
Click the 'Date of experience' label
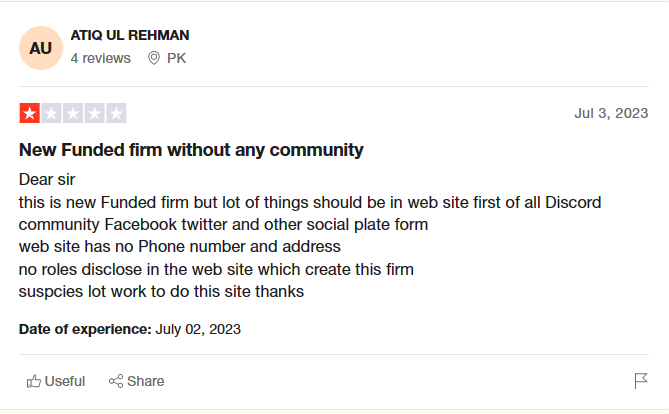click(85, 329)
